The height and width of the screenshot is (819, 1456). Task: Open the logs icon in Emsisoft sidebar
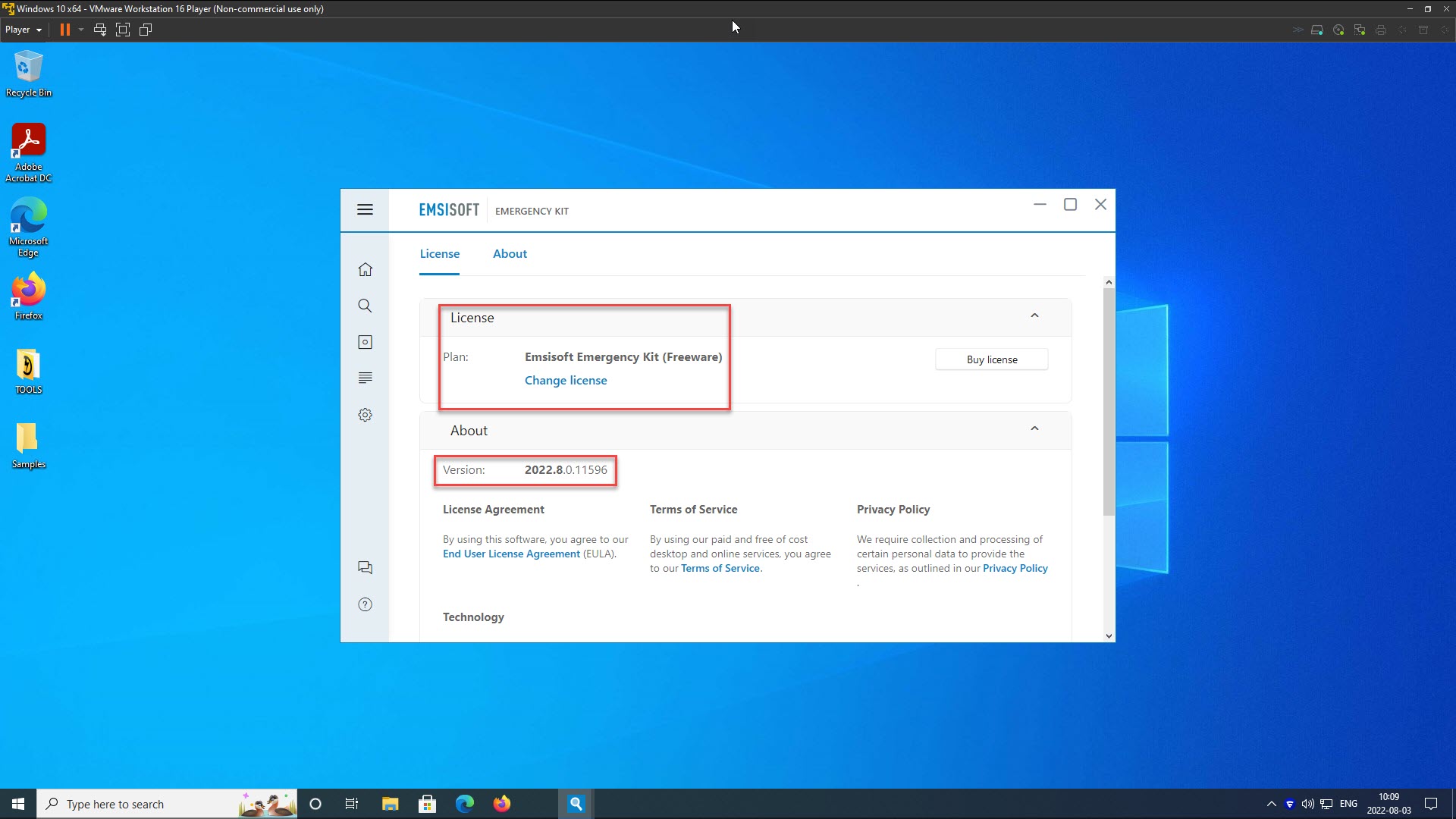point(365,378)
